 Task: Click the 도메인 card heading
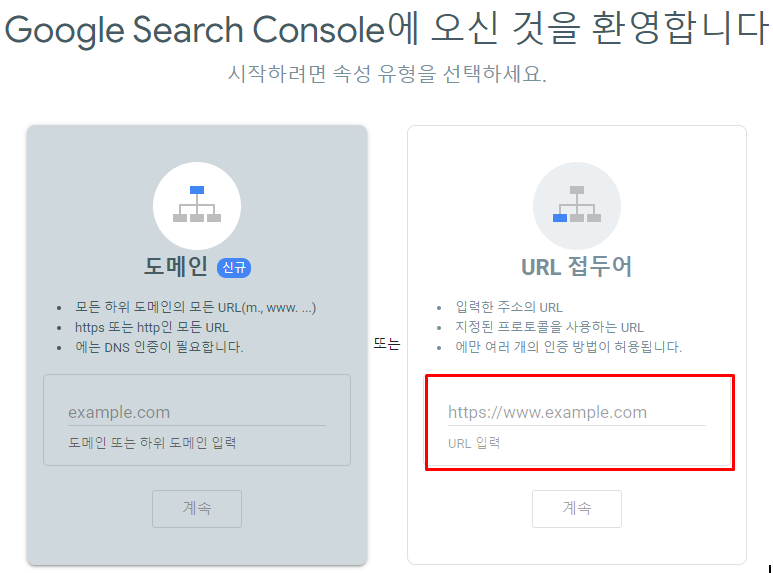tap(176, 267)
